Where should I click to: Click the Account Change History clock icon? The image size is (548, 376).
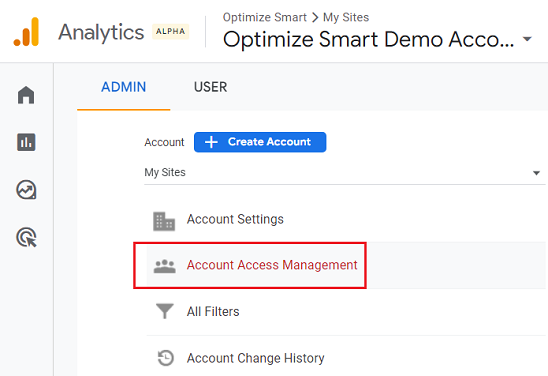[166, 358]
